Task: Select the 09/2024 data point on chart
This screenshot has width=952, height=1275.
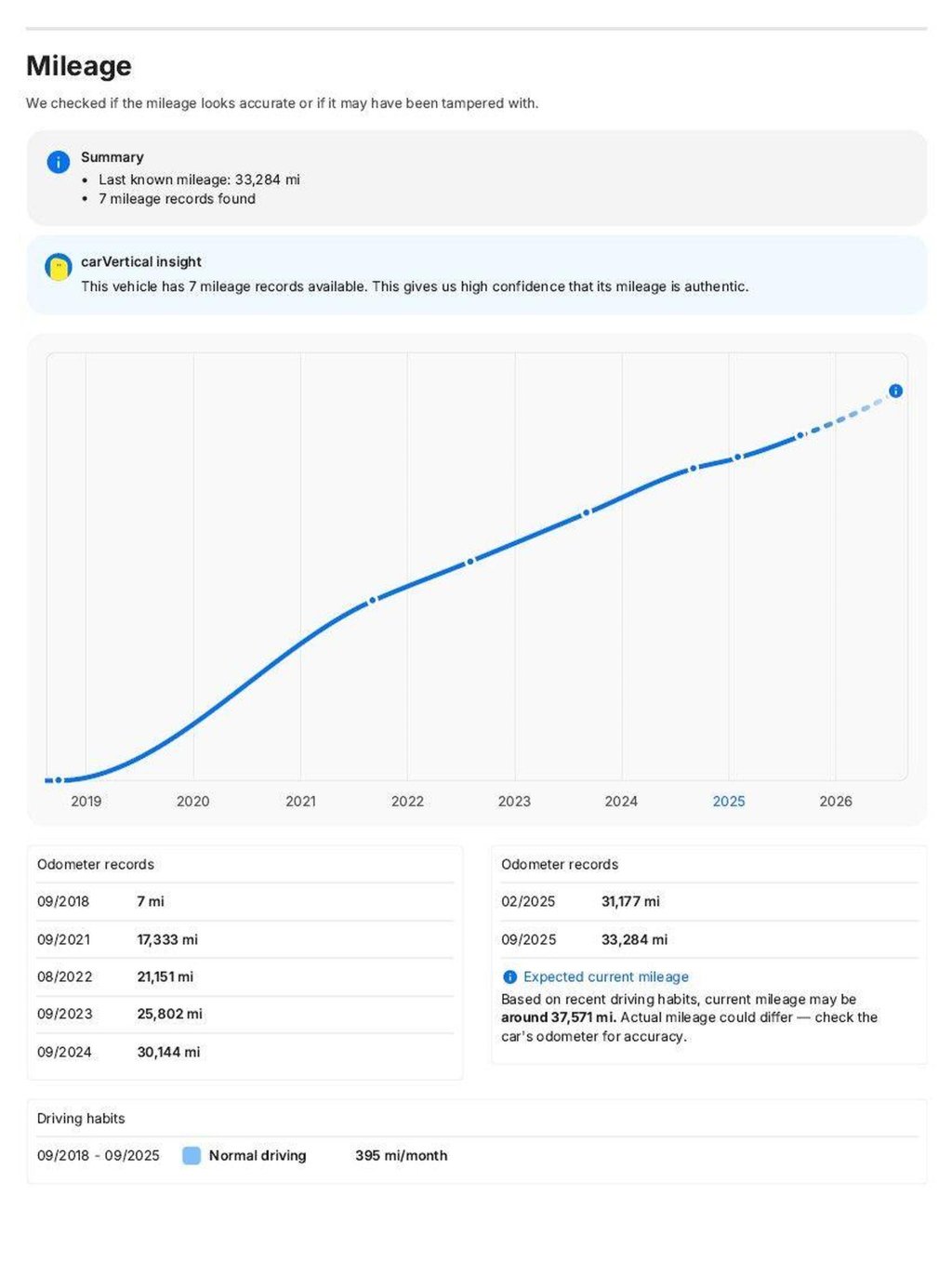Action: click(x=693, y=469)
